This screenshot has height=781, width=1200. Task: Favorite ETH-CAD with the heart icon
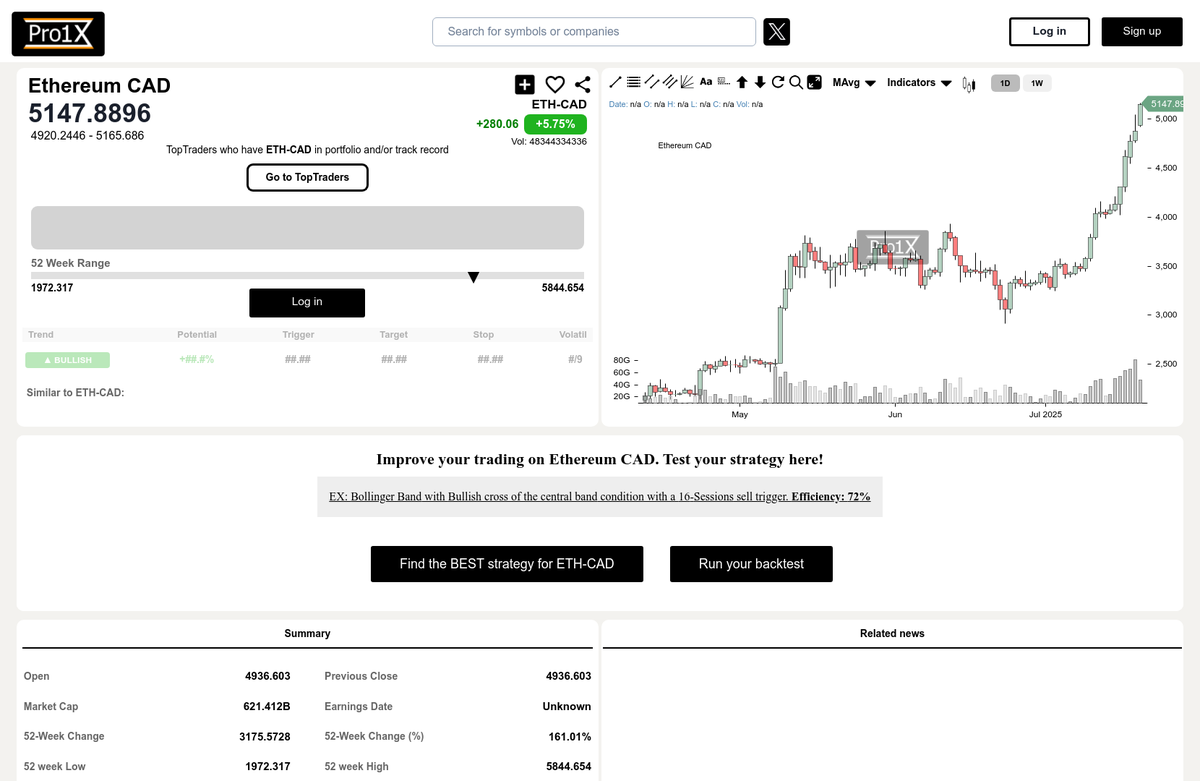point(555,85)
